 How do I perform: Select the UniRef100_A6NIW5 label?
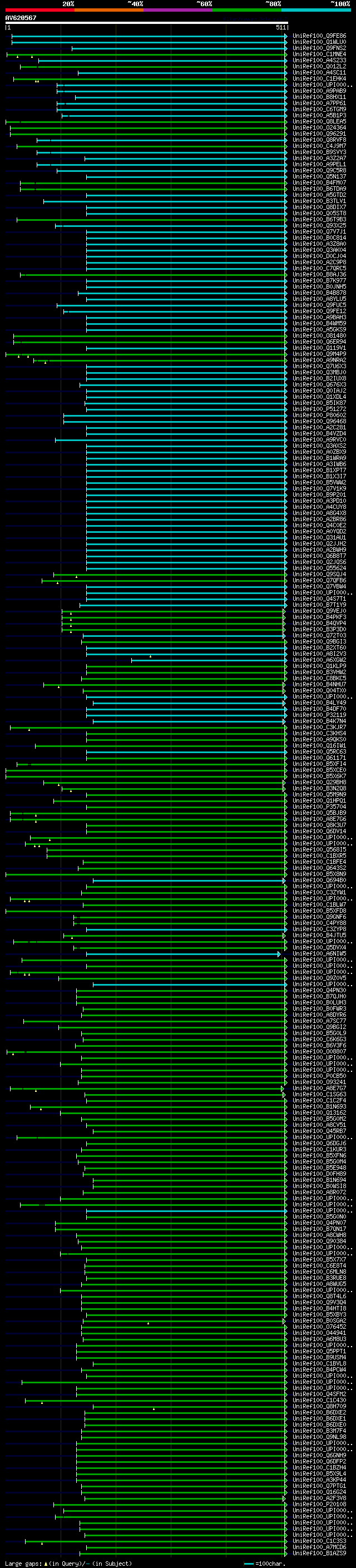pyautogui.click(x=319, y=954)
